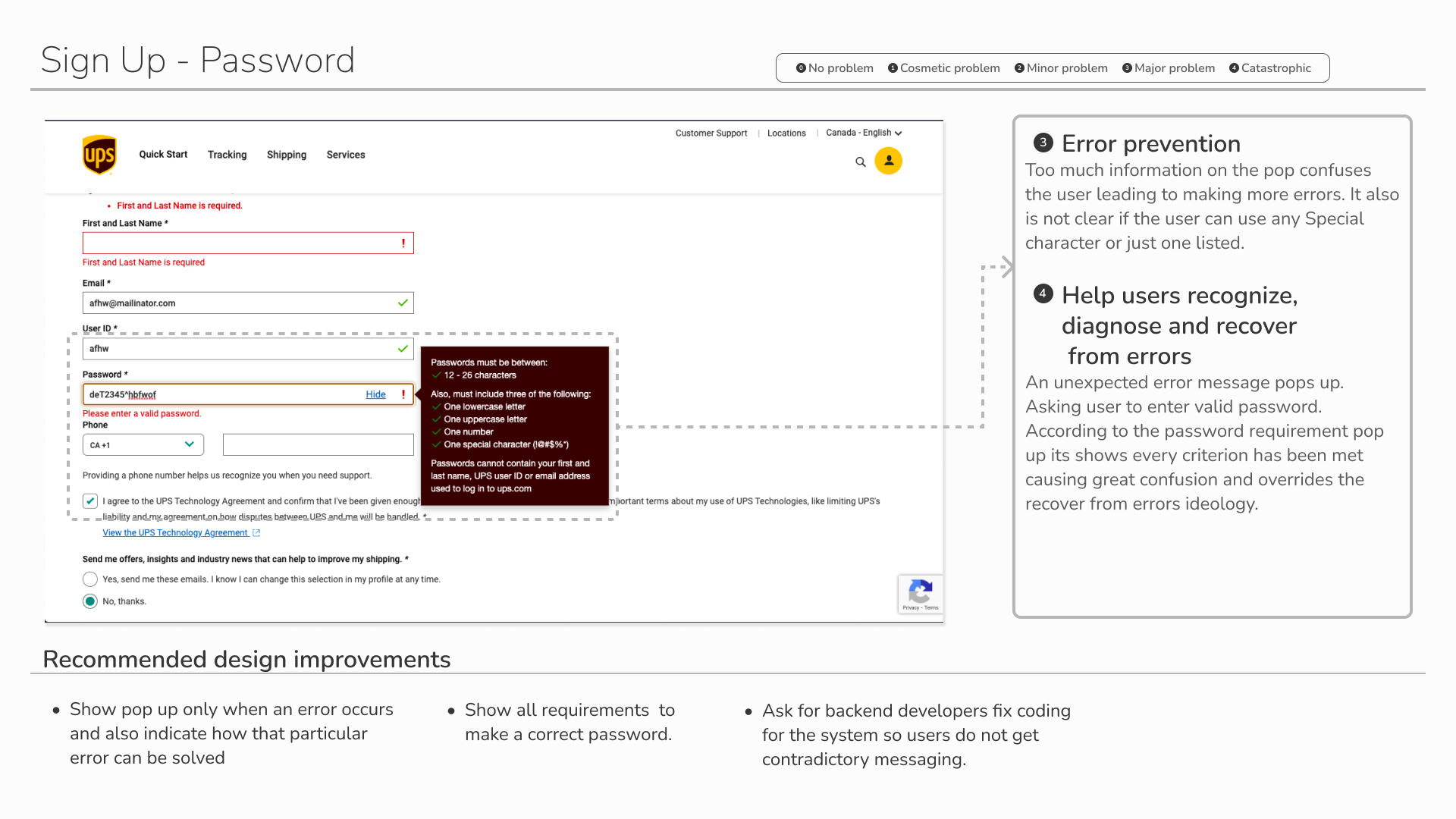The image size is (1456, 819).
Task: Select 'Yes, send me these emails' radio
Action: (x=90, y=579)
